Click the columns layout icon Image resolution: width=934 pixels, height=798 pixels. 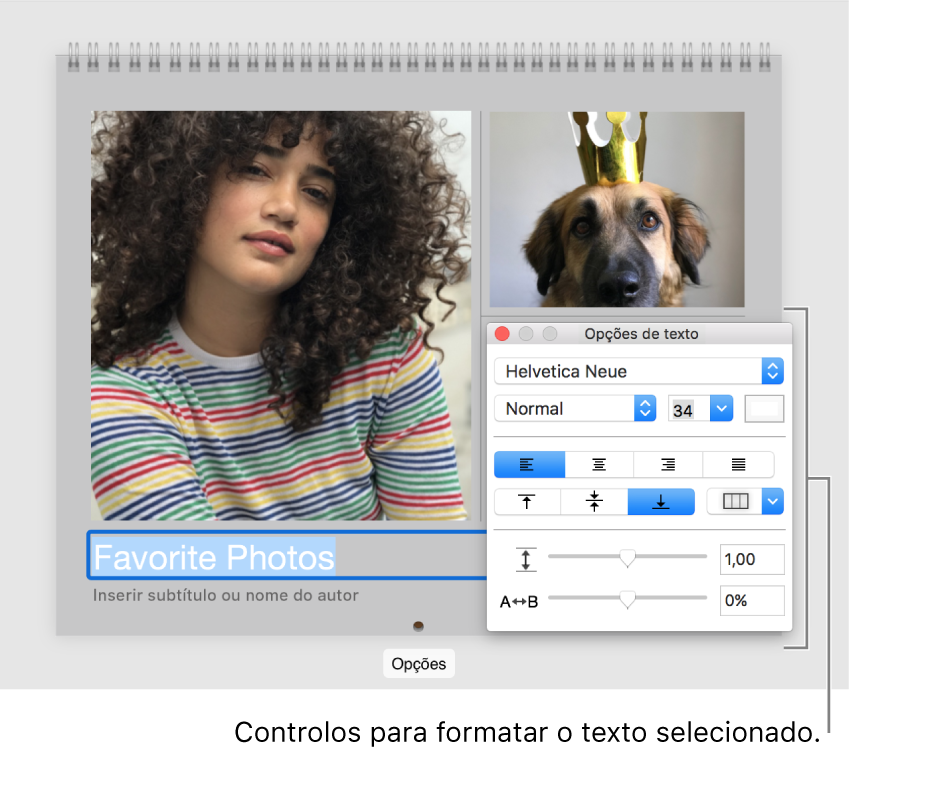(735, 502)
